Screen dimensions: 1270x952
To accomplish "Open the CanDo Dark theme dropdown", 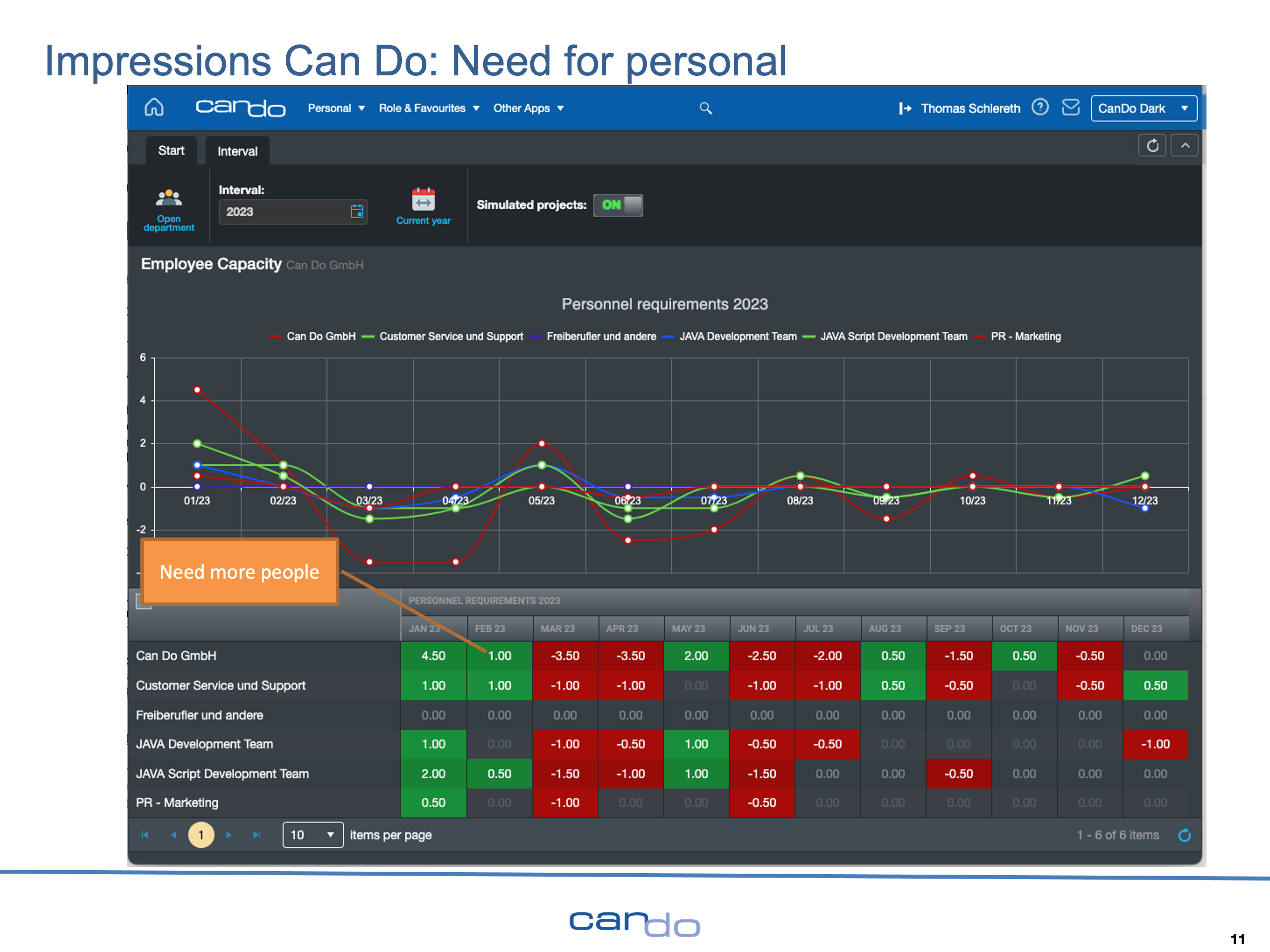I will [1143, 109].
